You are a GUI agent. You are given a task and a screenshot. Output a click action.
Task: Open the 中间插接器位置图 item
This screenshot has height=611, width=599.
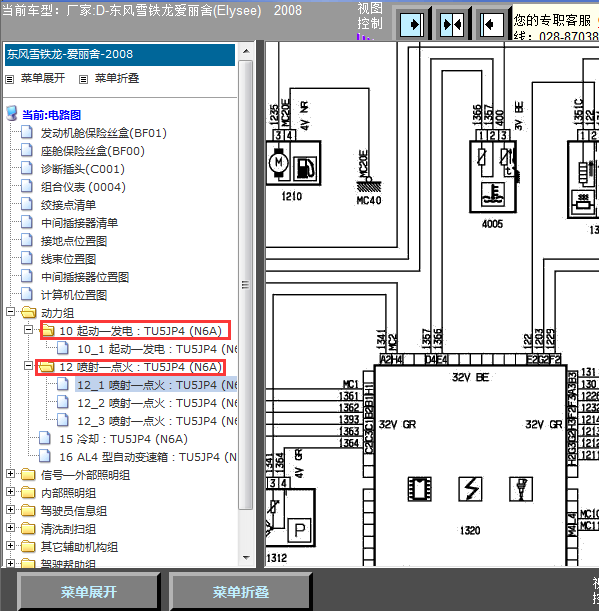coord(85,277)
